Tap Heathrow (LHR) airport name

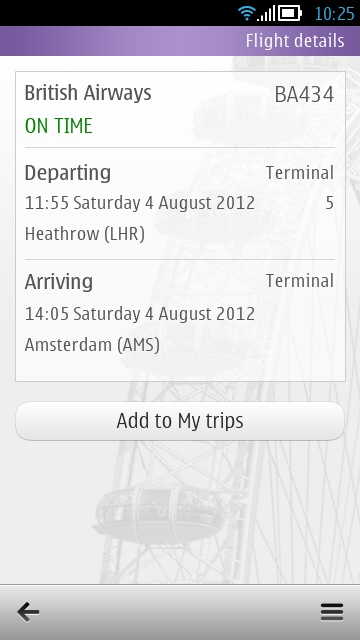[x=85, y=234]
